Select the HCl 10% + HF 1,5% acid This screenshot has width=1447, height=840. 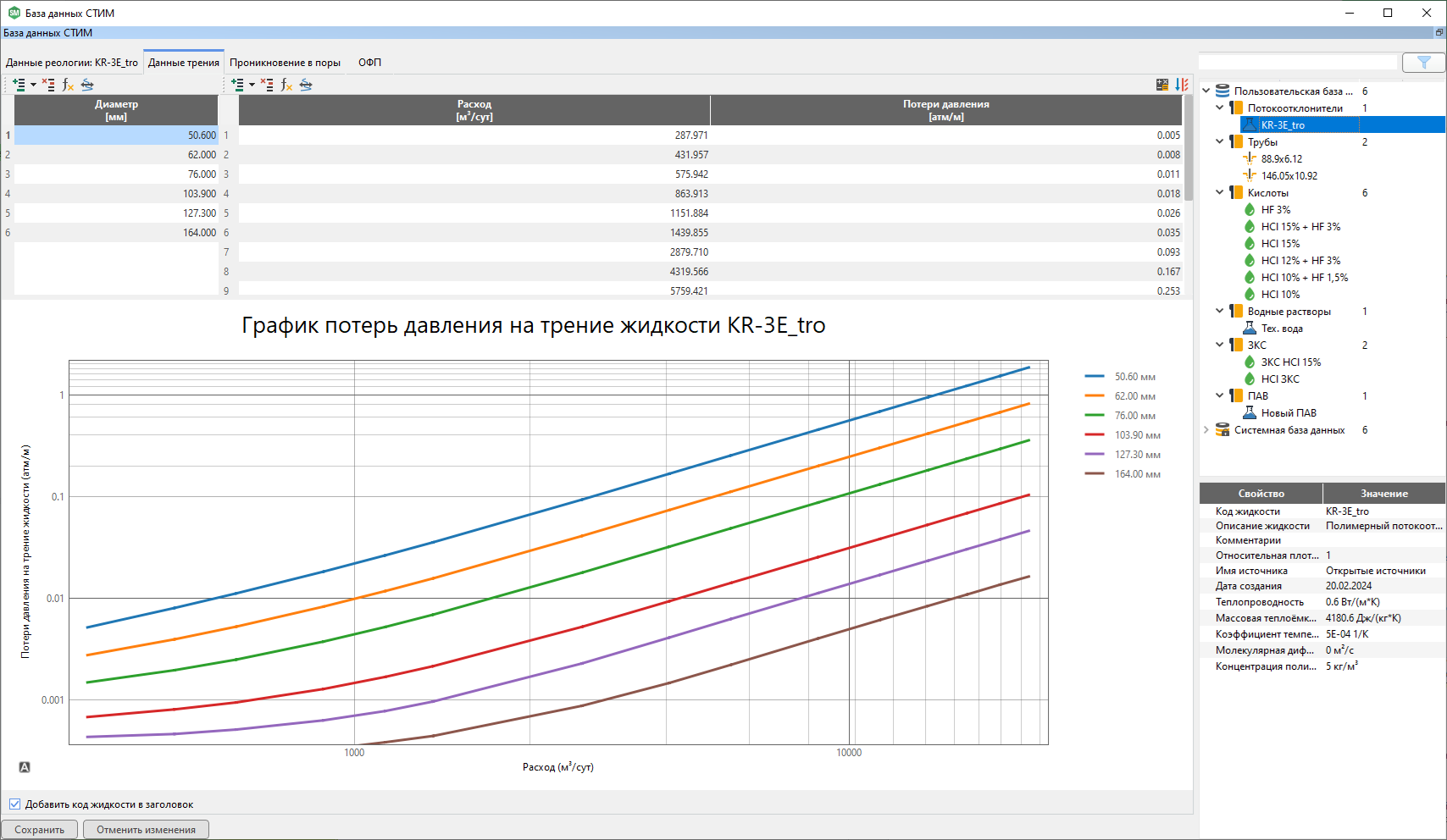pyautogui.click(x=1305, y=277)
